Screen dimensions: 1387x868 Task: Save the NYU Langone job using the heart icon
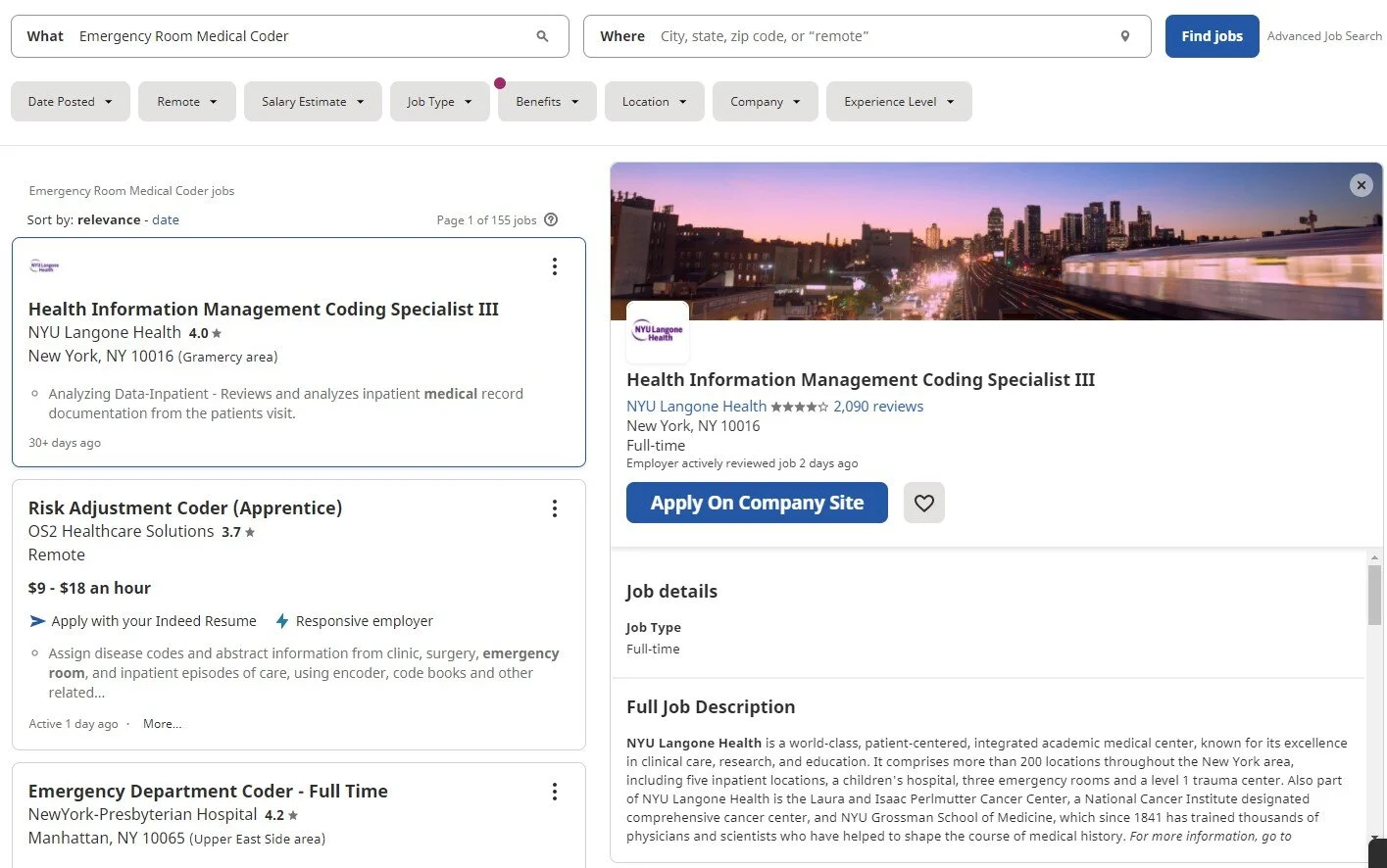pos(923,503)
